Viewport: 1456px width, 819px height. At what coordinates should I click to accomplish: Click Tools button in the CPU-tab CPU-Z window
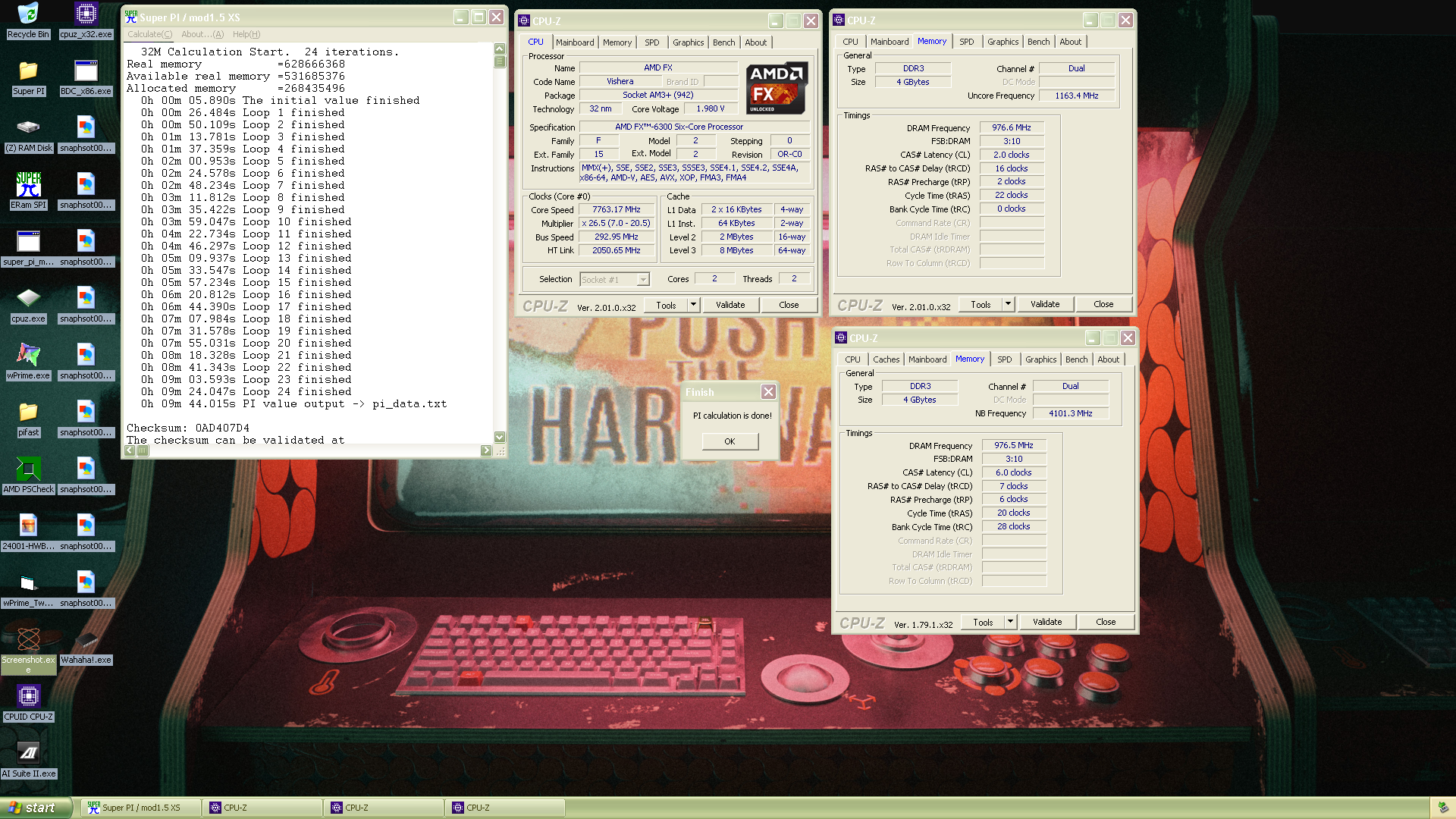point(666,305)
